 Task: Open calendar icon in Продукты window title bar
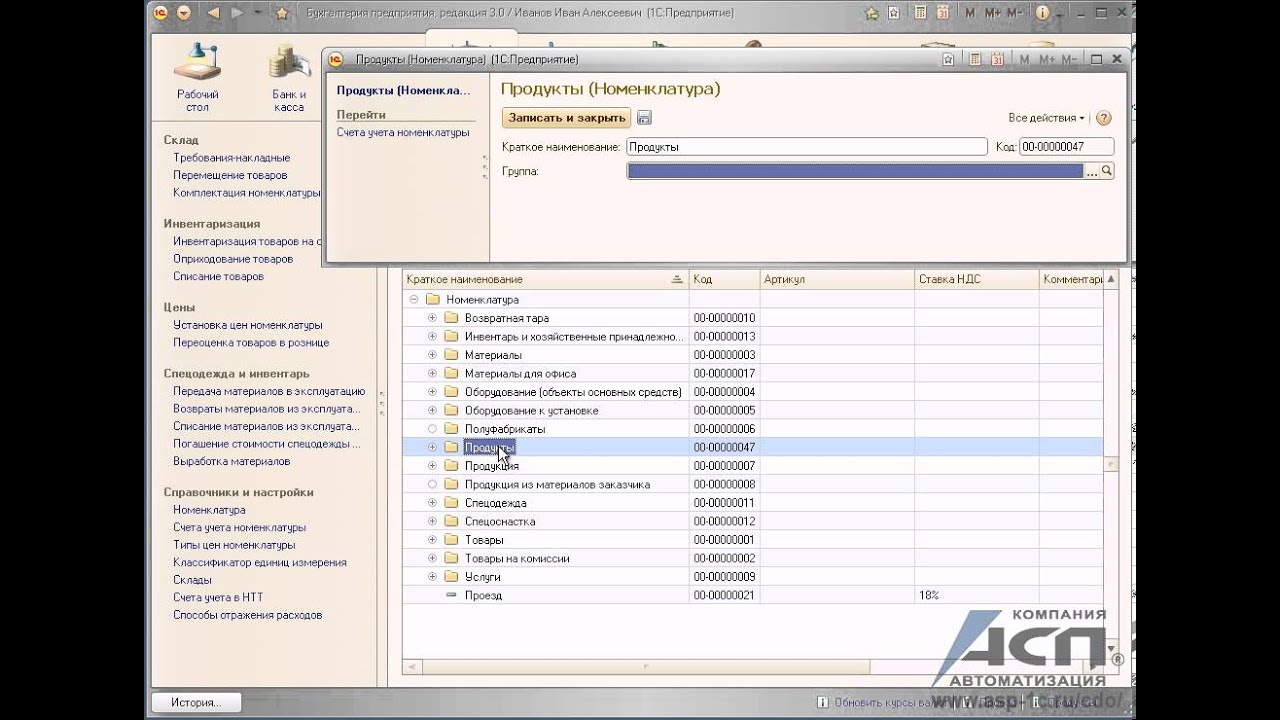tap(997, 60)
